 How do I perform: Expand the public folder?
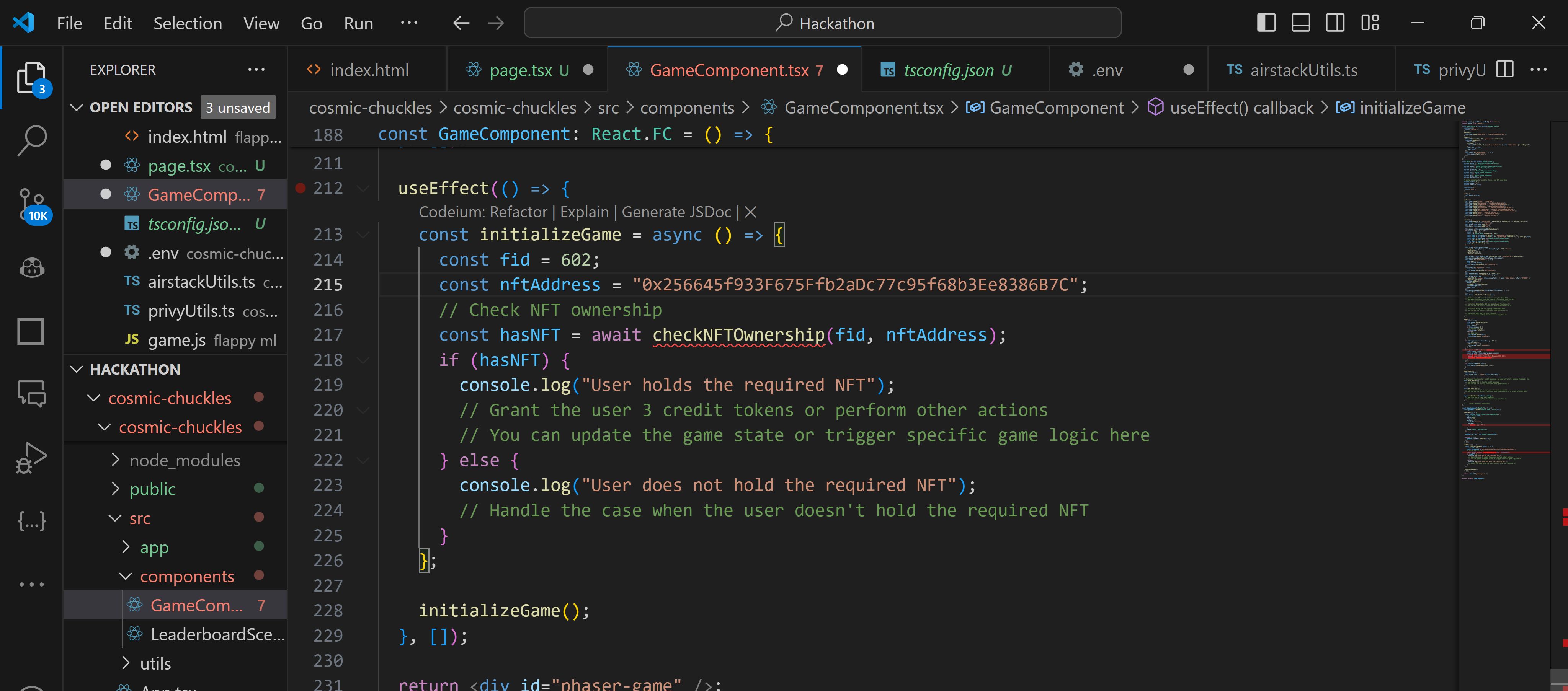115,489
